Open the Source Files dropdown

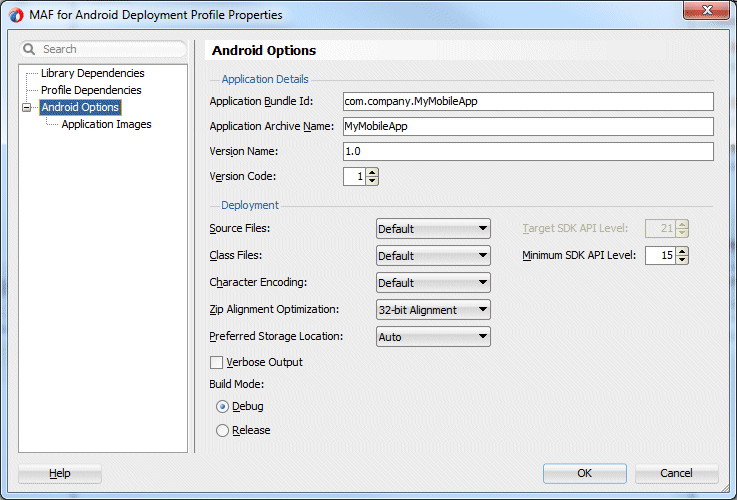[x=433, y=229]
